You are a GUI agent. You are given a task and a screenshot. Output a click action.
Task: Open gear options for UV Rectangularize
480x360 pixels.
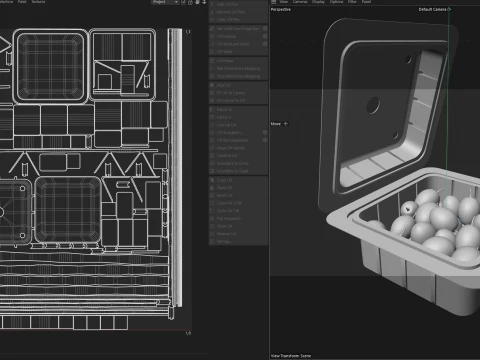[265, 140]
